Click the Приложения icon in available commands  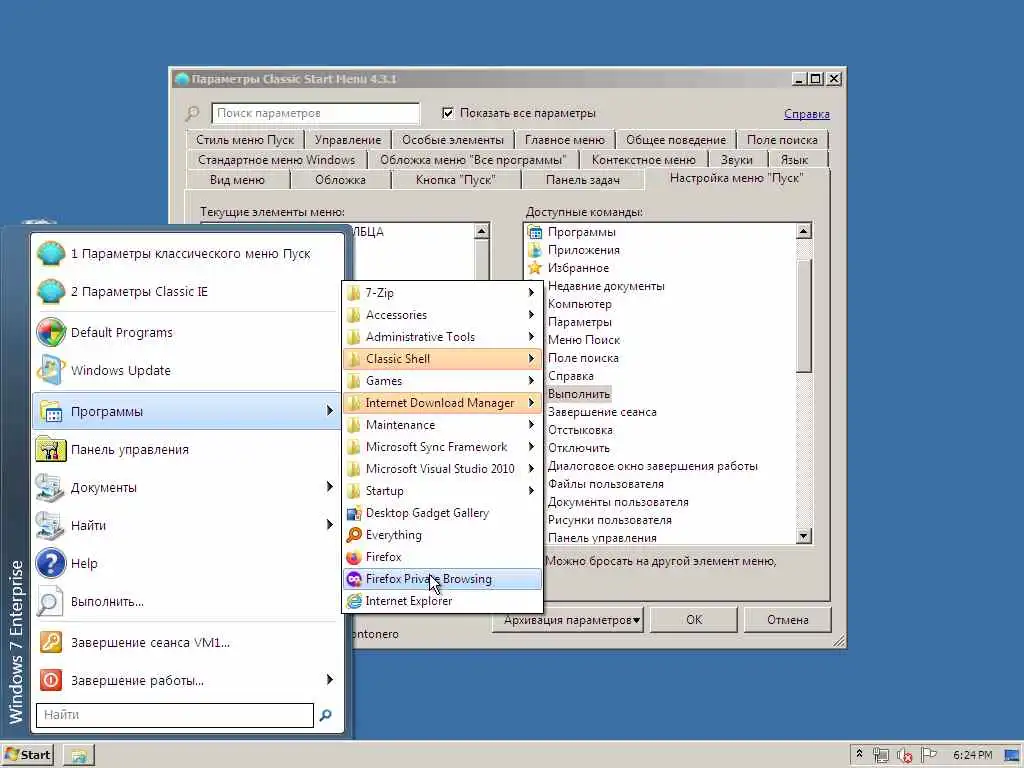pyautogui.click(x=535, y=250)
